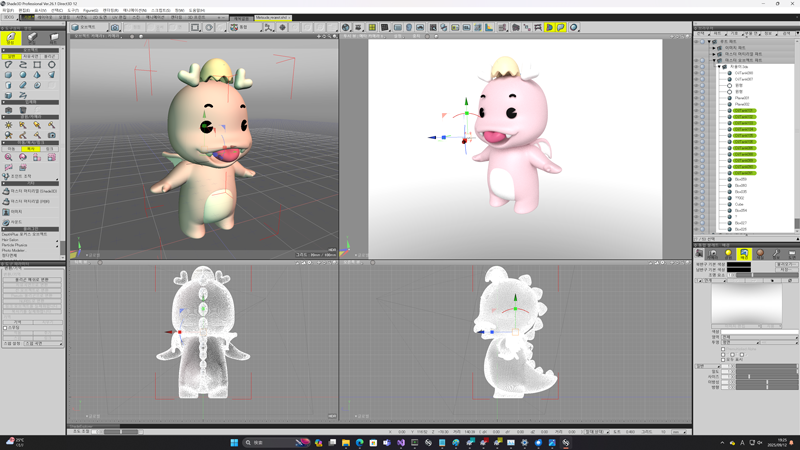Click the camera snapshot icon in top toolbar
800x450 pixels.
click(115, 27)
